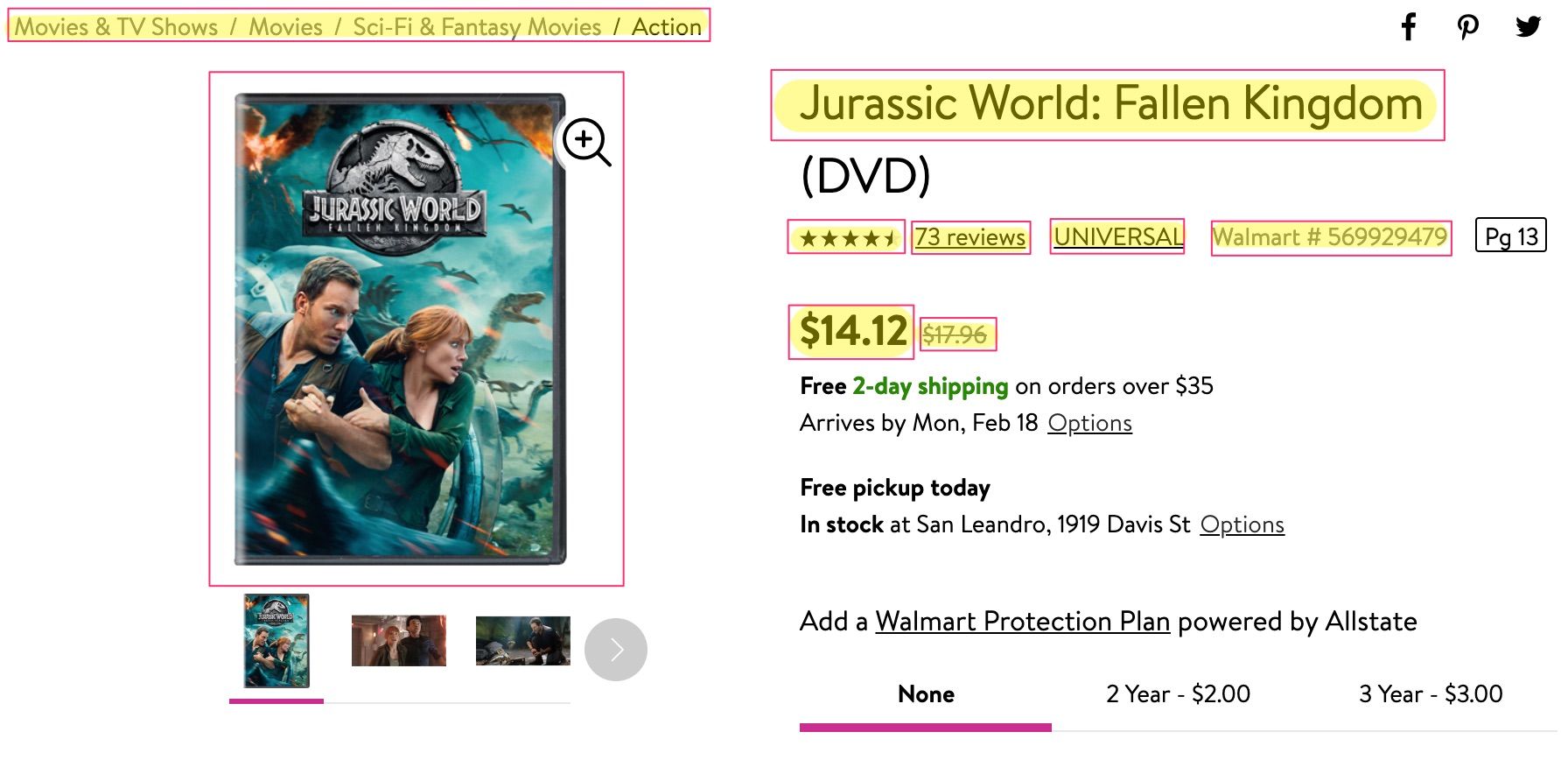
Task: Select the third movie scene thumbnail
Action: (x=523, y=640)
